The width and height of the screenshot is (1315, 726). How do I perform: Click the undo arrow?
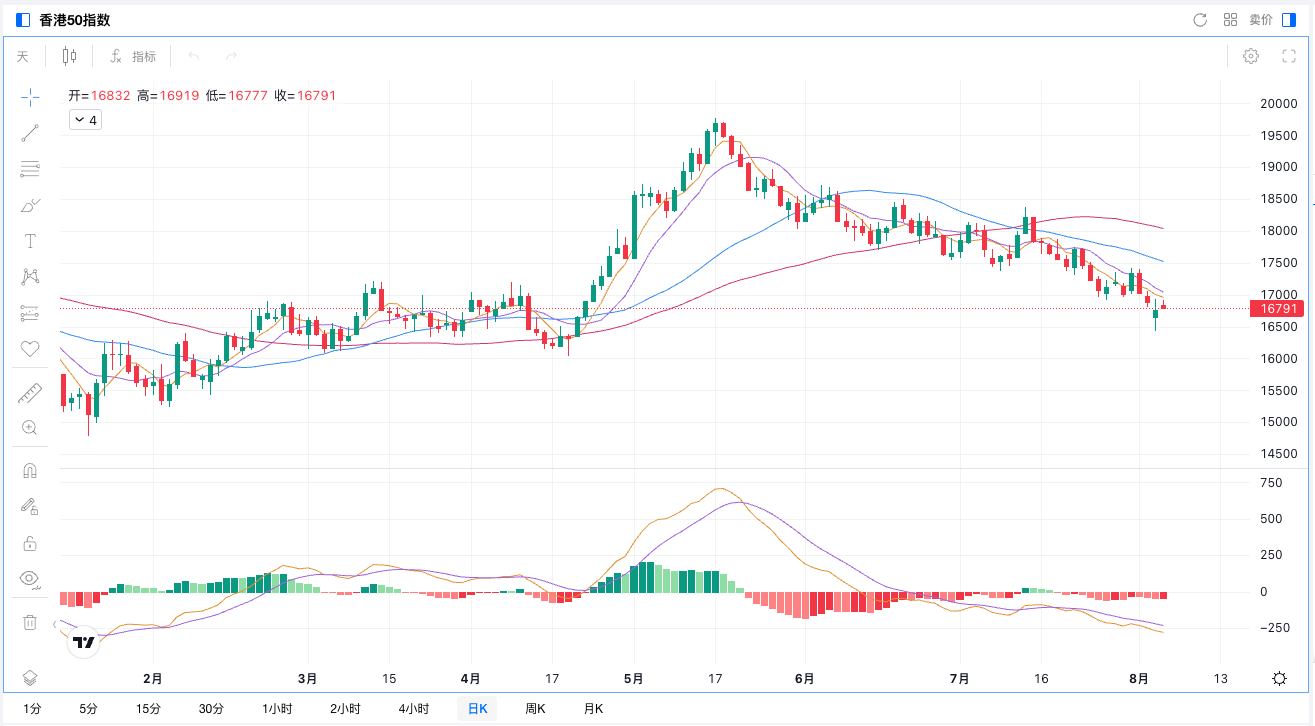pyautogui.click(x=194, y=56)
